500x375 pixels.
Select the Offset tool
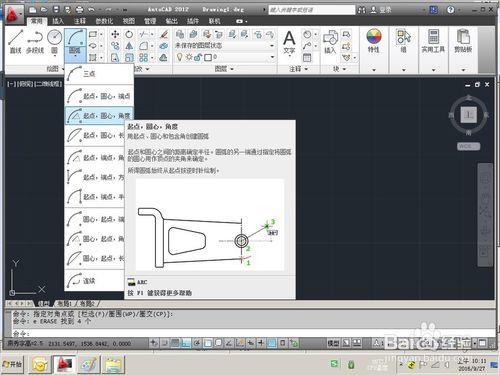163,58
